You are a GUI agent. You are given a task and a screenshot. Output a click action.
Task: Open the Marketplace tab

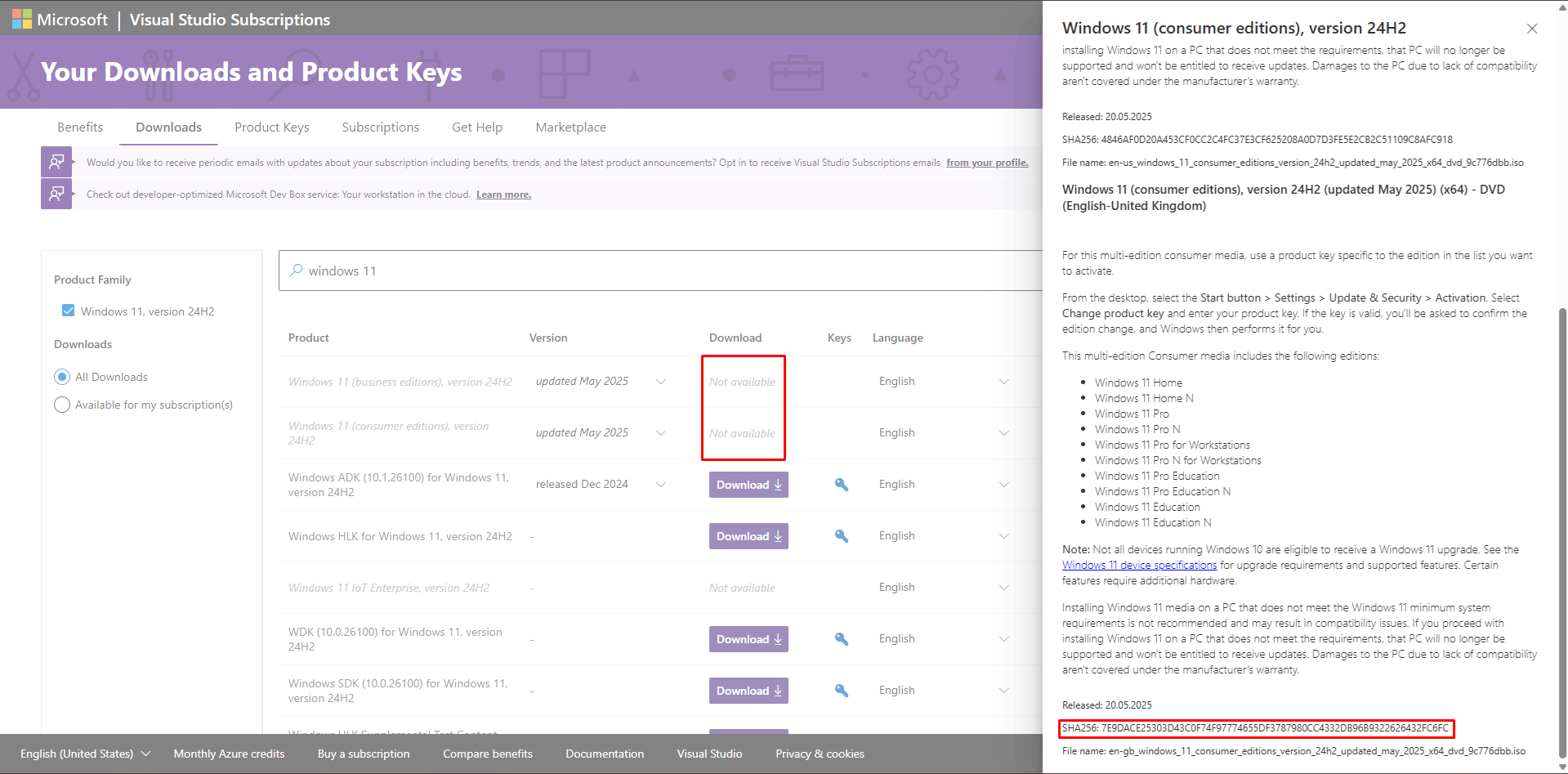pyautogui.click(x=571, y=128)
